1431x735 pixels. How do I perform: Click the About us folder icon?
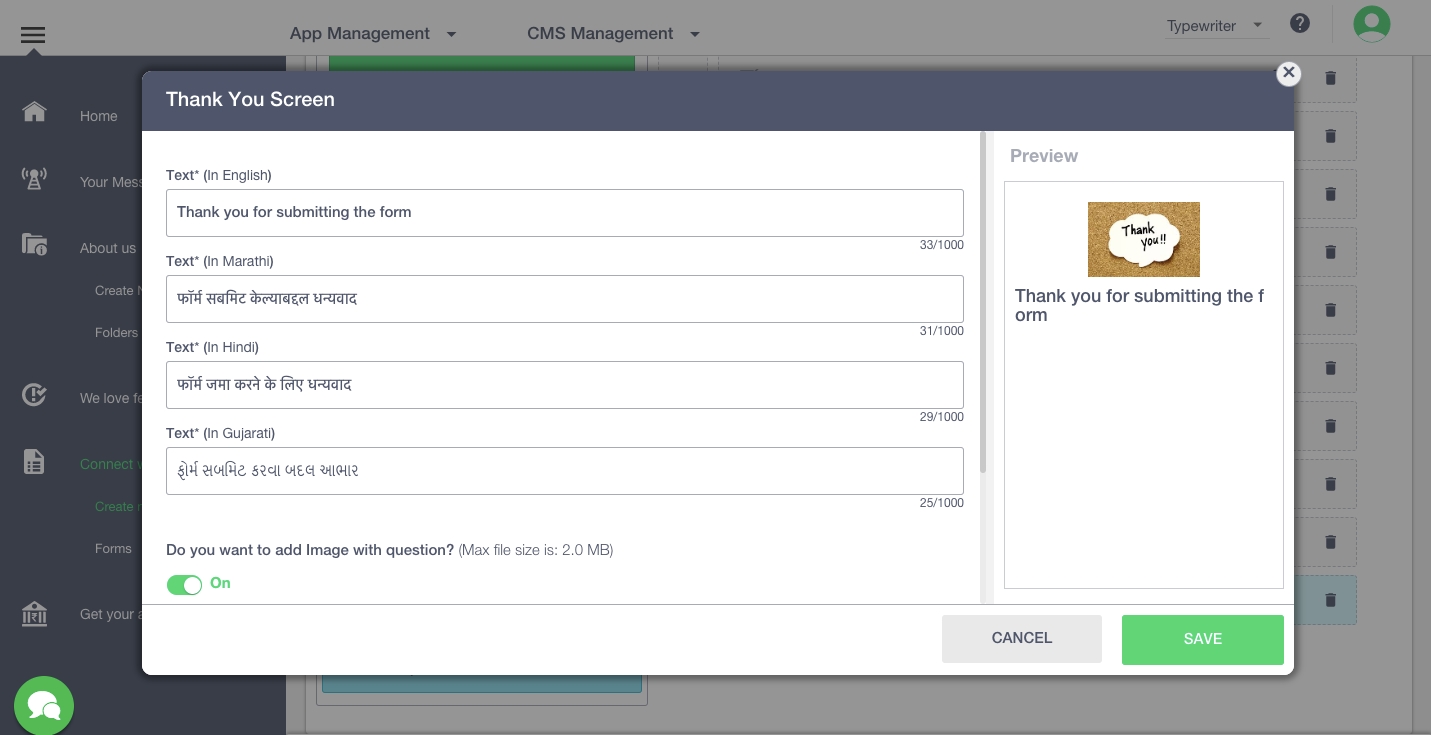tap(34, 245)
